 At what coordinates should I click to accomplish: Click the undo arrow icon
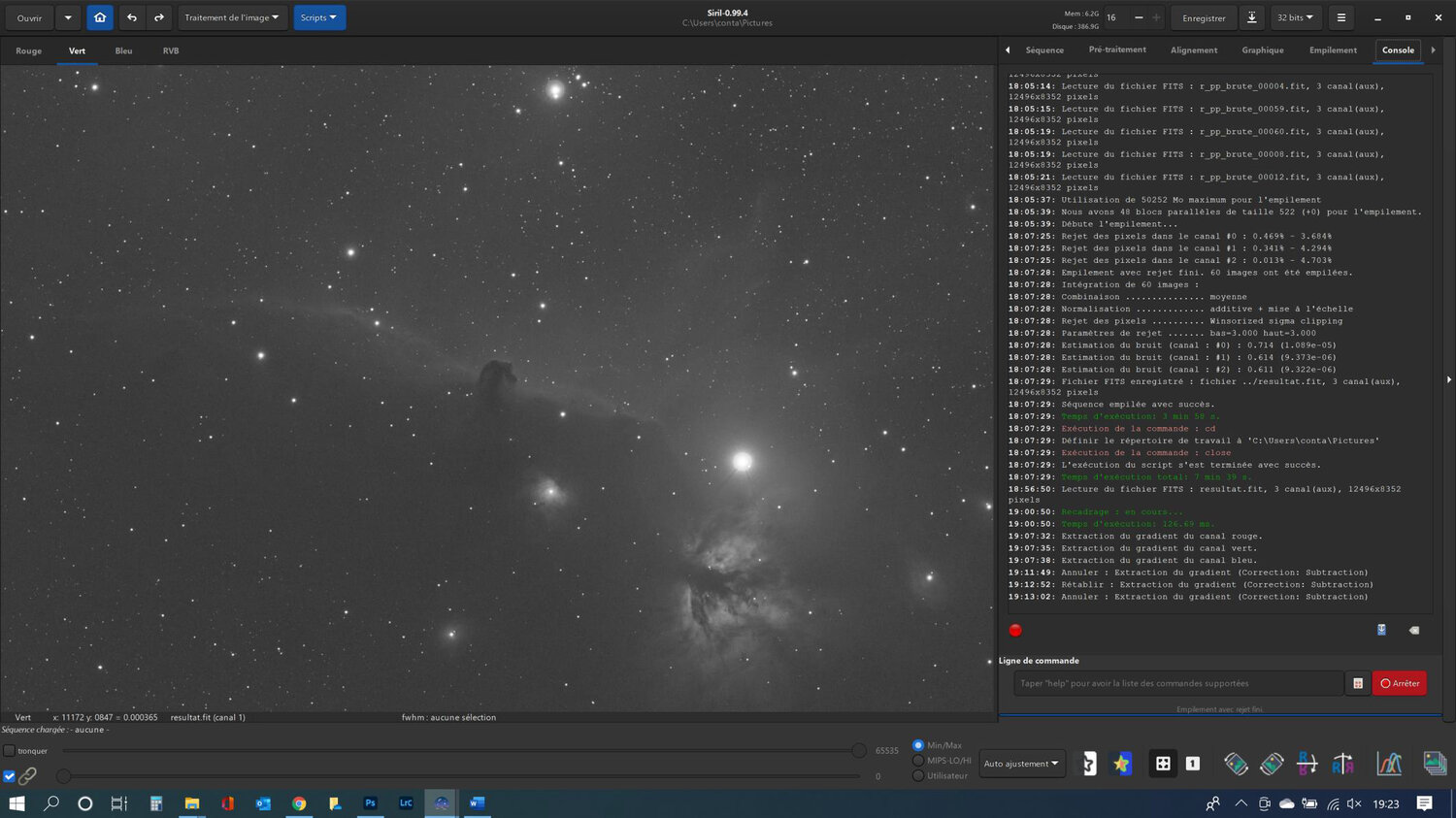[132, 17]
